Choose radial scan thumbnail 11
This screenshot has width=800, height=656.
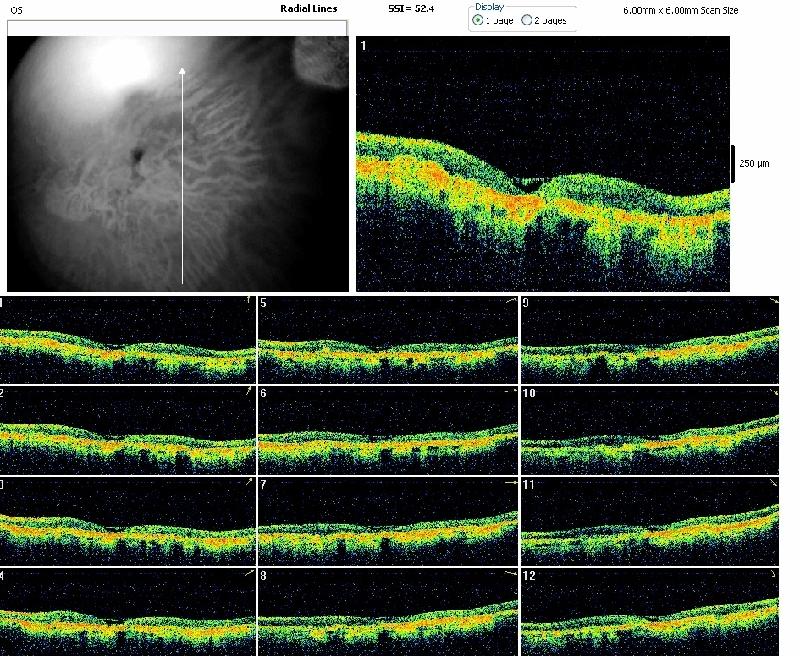pos(649,521)
